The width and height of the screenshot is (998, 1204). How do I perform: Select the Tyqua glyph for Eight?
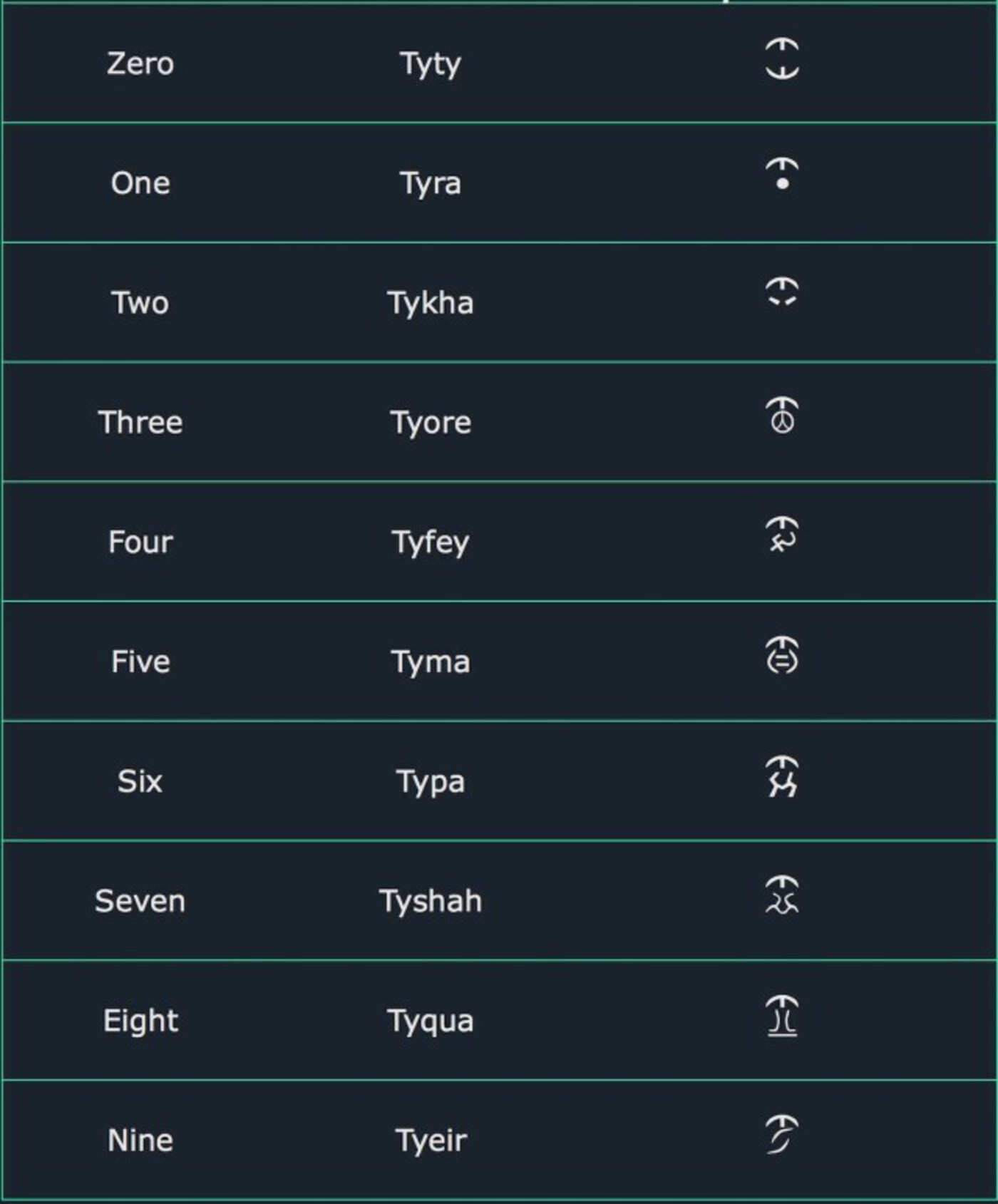pos(782,1016)
